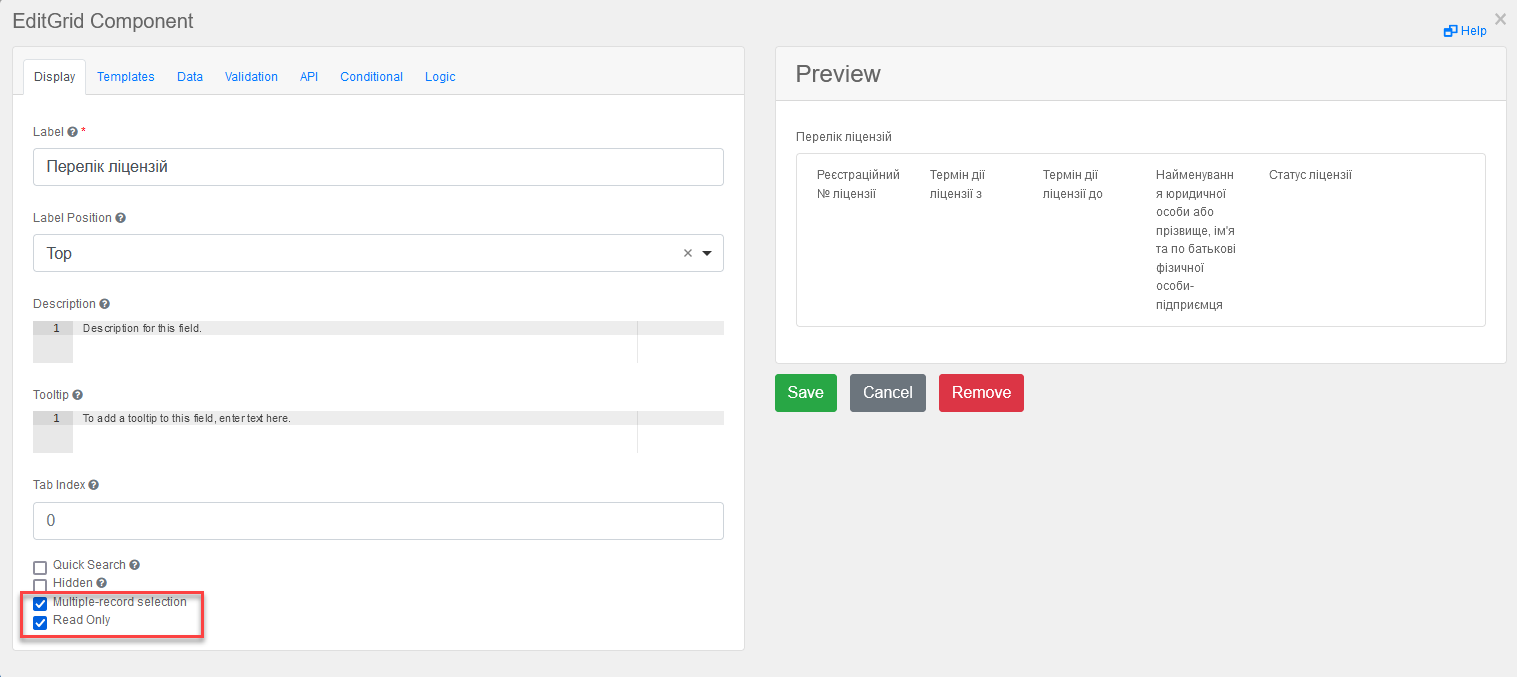This screenshot has height=677, width=1517.
Task: Open the Data tab
Action: (x=190, y=77)
